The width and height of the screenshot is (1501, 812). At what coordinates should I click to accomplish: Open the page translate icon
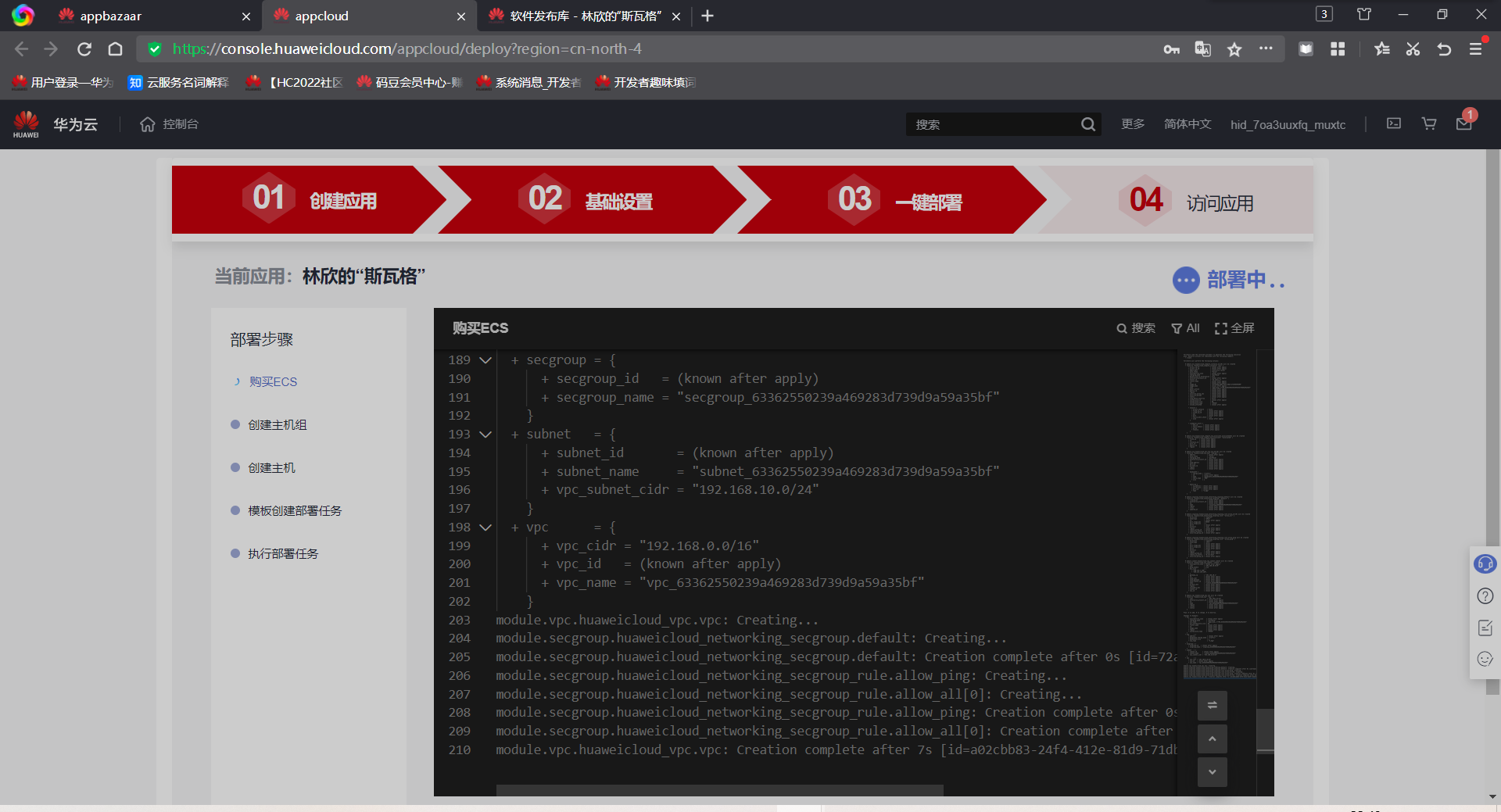tap(1202, 49)
